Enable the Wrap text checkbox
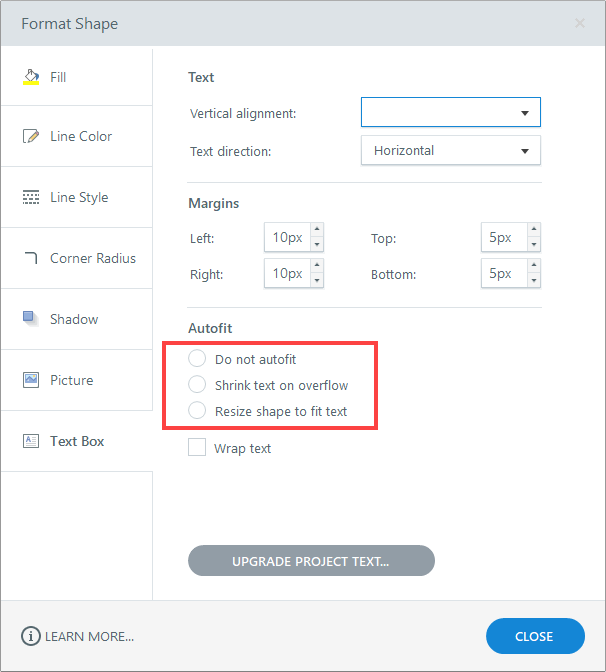The height and width of the screenshot is (672, 606). point(197,448)
